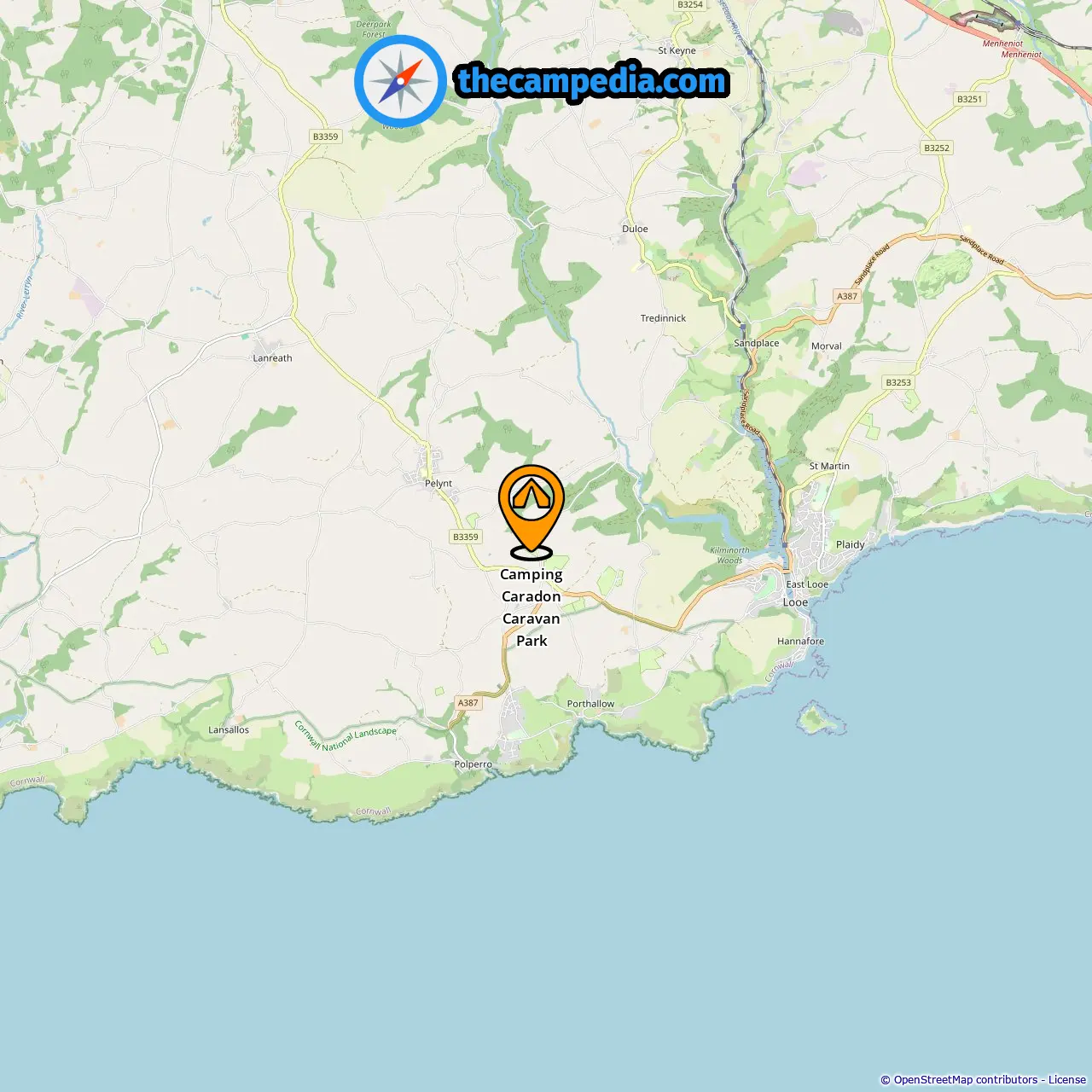1092x1092 pixels.
Task: Click the B3252 road shield
Action: (937, 148)
